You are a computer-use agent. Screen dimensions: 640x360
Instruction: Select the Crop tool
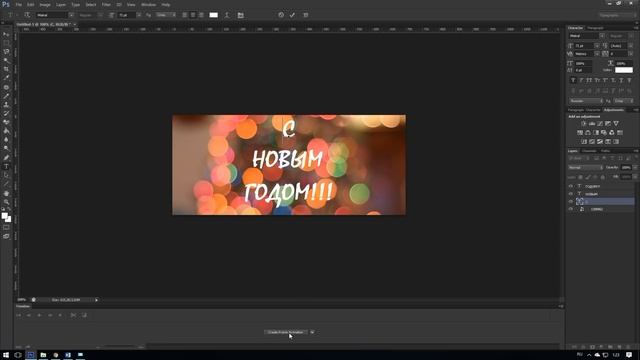(x=6, y=69)
